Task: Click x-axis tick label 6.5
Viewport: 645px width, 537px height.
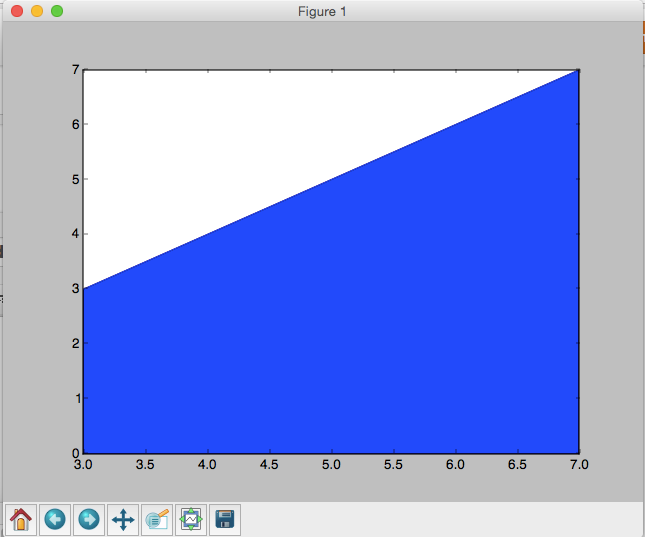Action: (x=517, y=465)
